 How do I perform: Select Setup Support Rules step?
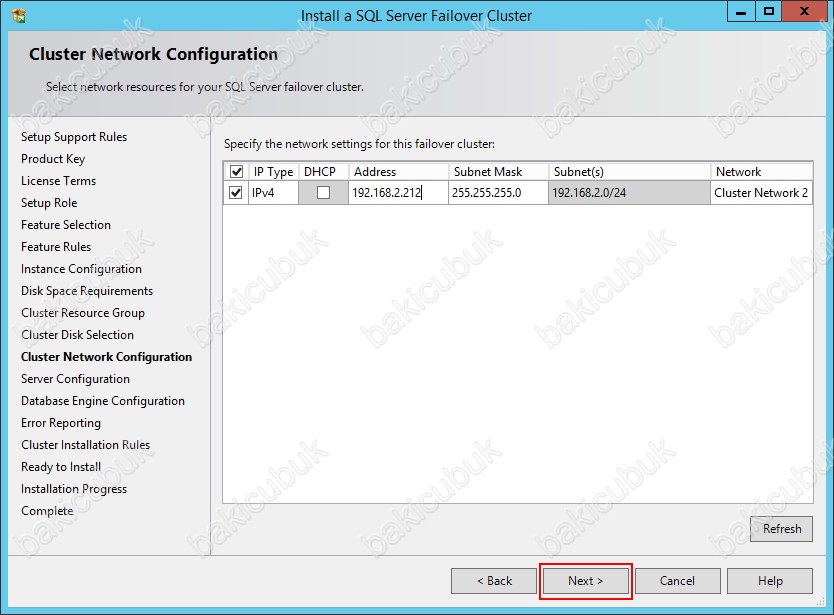click(x=74, y=137)
